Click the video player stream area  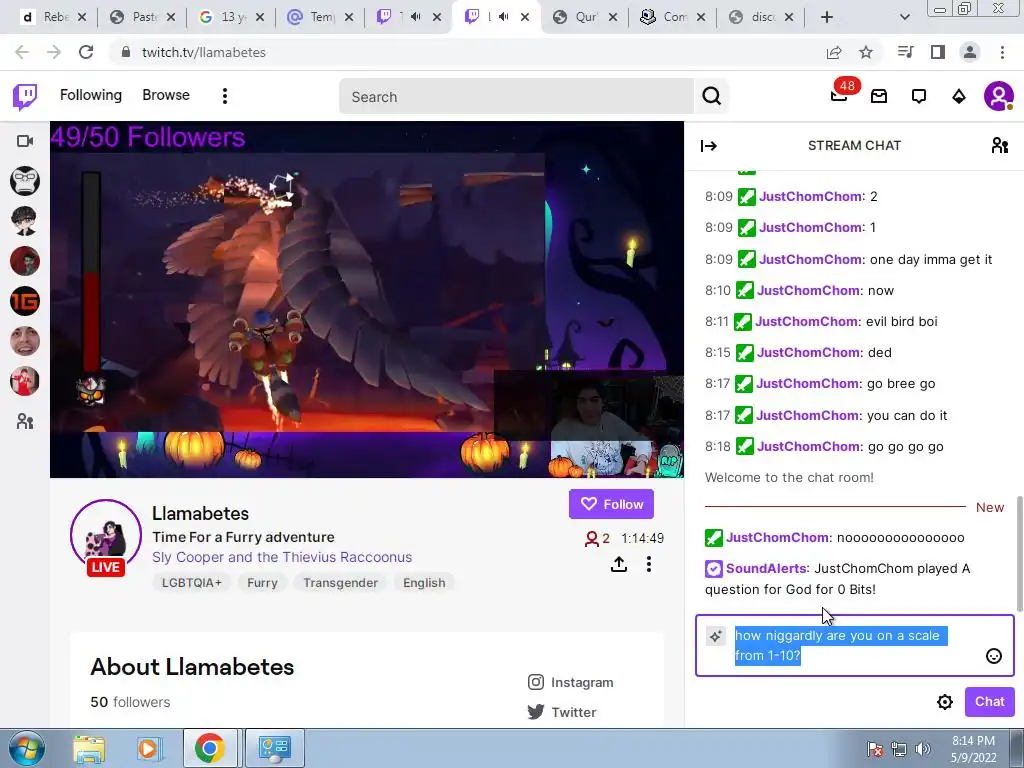(x=366, y=299)
